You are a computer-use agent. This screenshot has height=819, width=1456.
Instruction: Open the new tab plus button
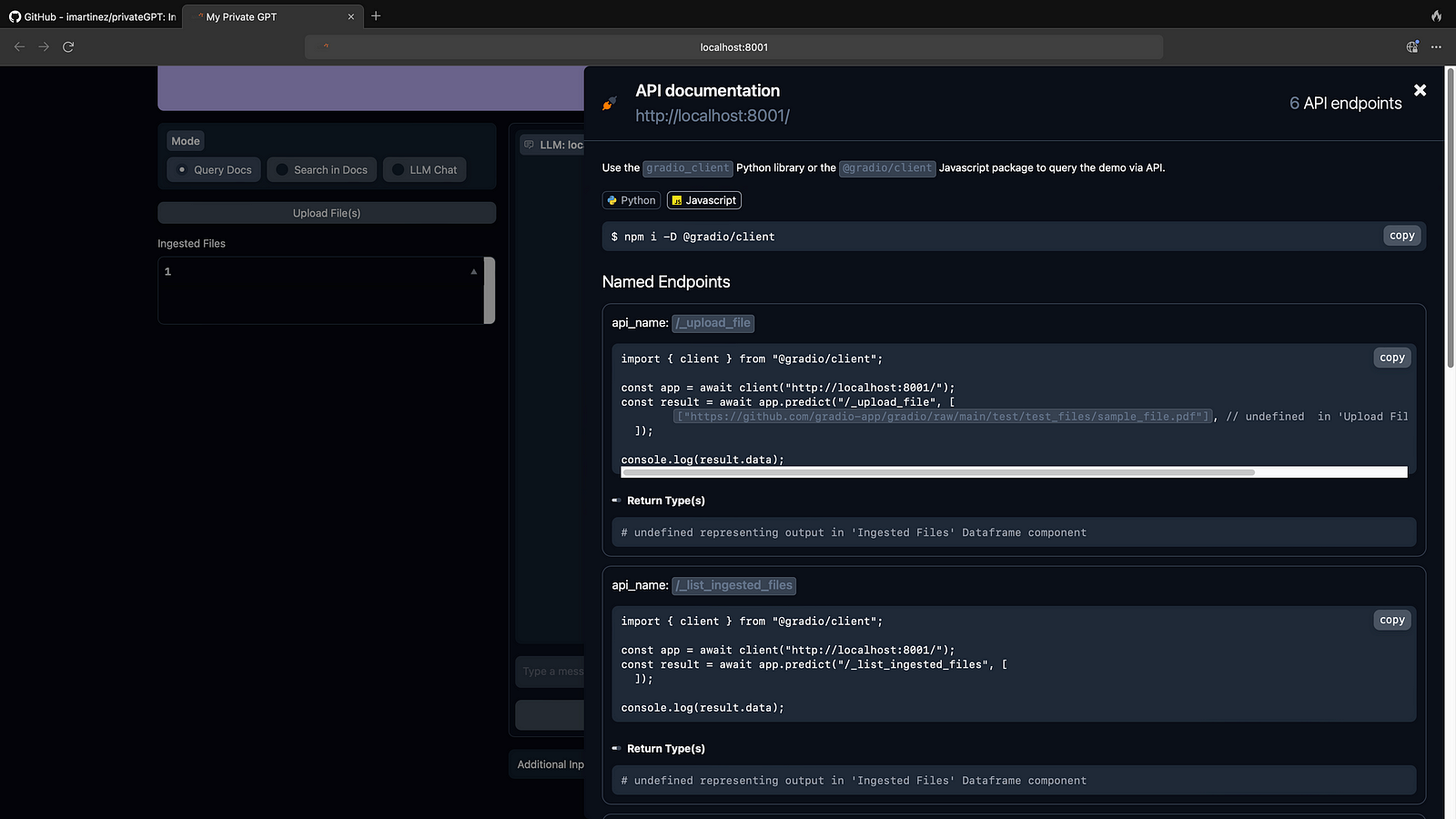pyautogui.click(x=376, y=15)
